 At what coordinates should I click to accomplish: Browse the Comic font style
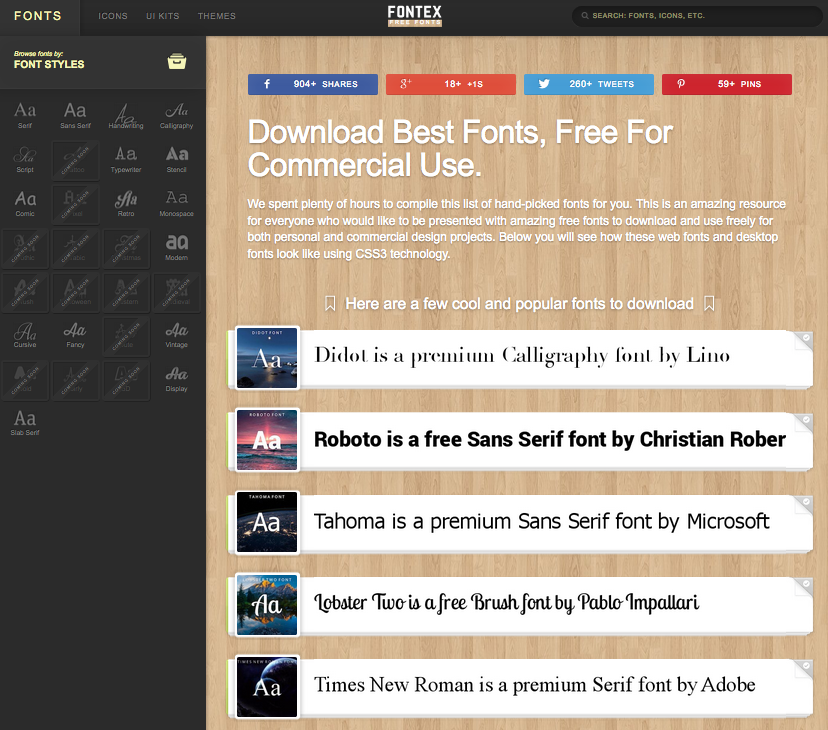[x=25, y=203]
